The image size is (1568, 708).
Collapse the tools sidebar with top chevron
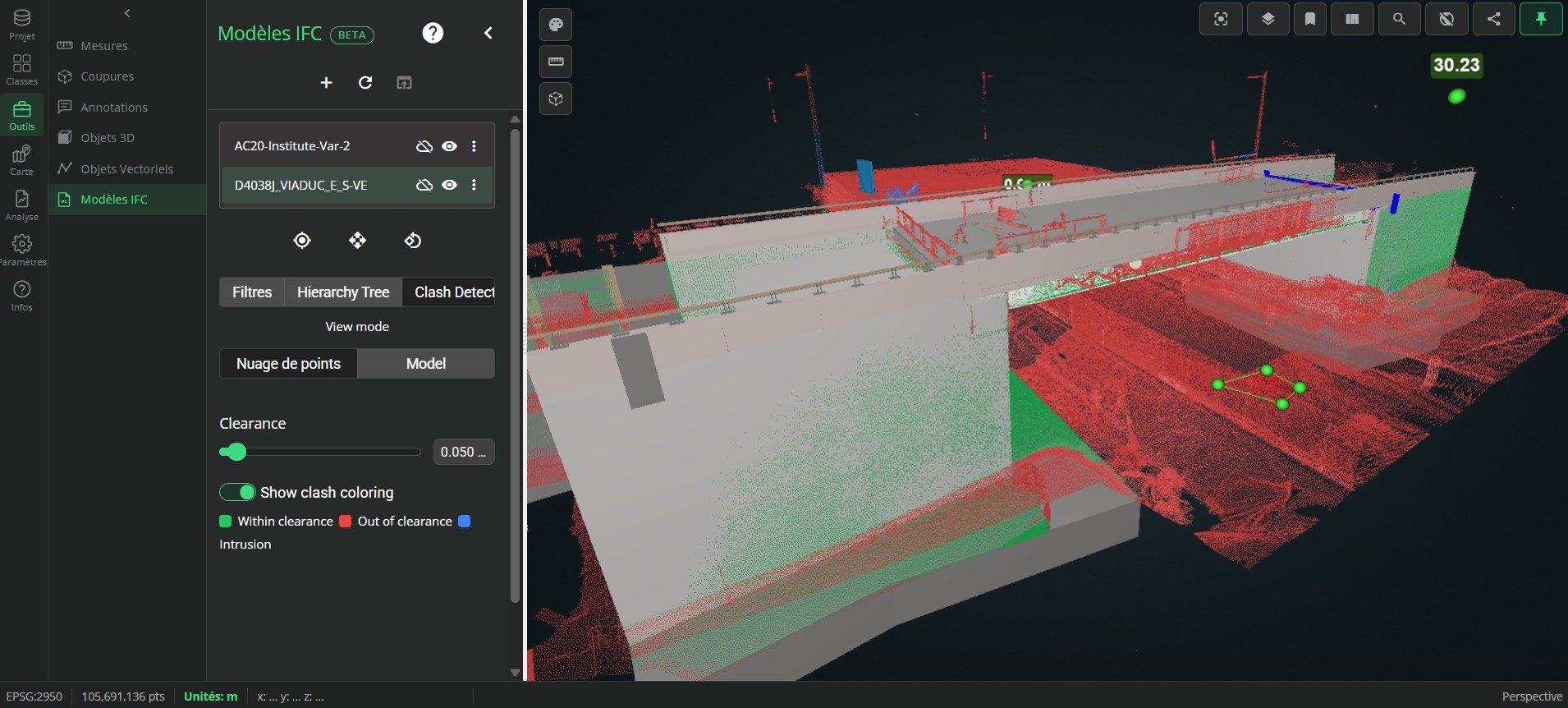pos(127,13)
